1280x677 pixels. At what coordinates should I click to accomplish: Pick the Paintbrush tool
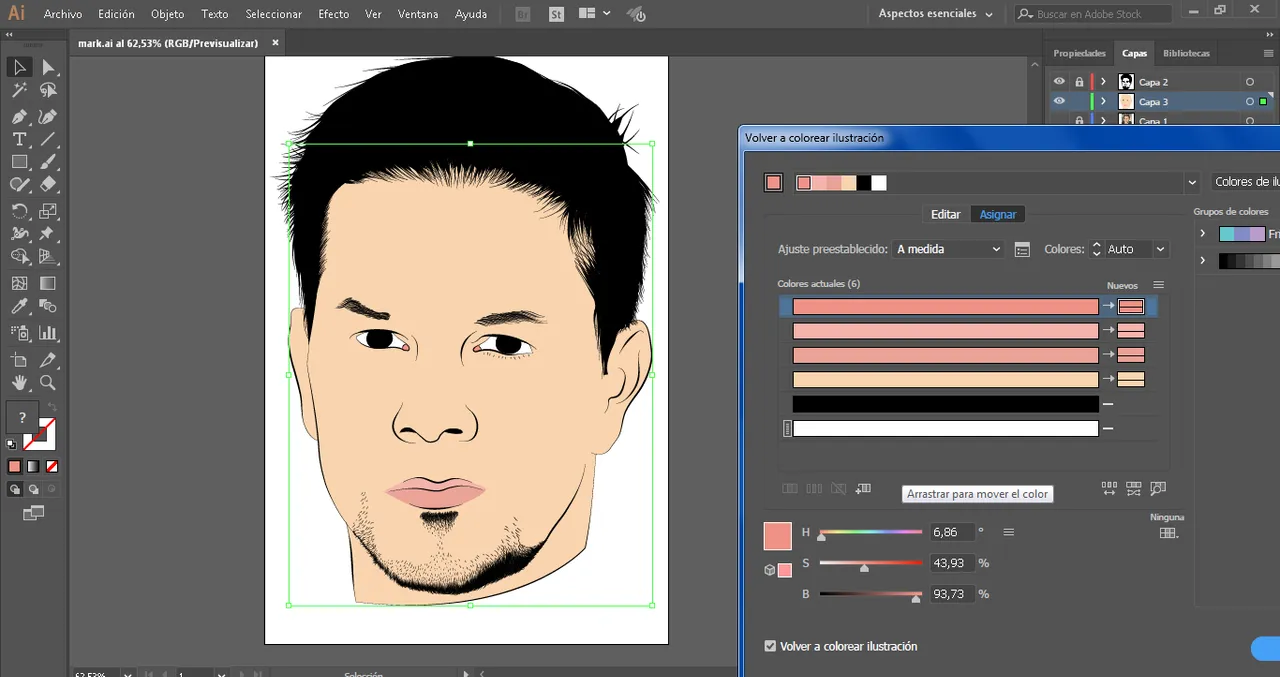tap(47, 162)
